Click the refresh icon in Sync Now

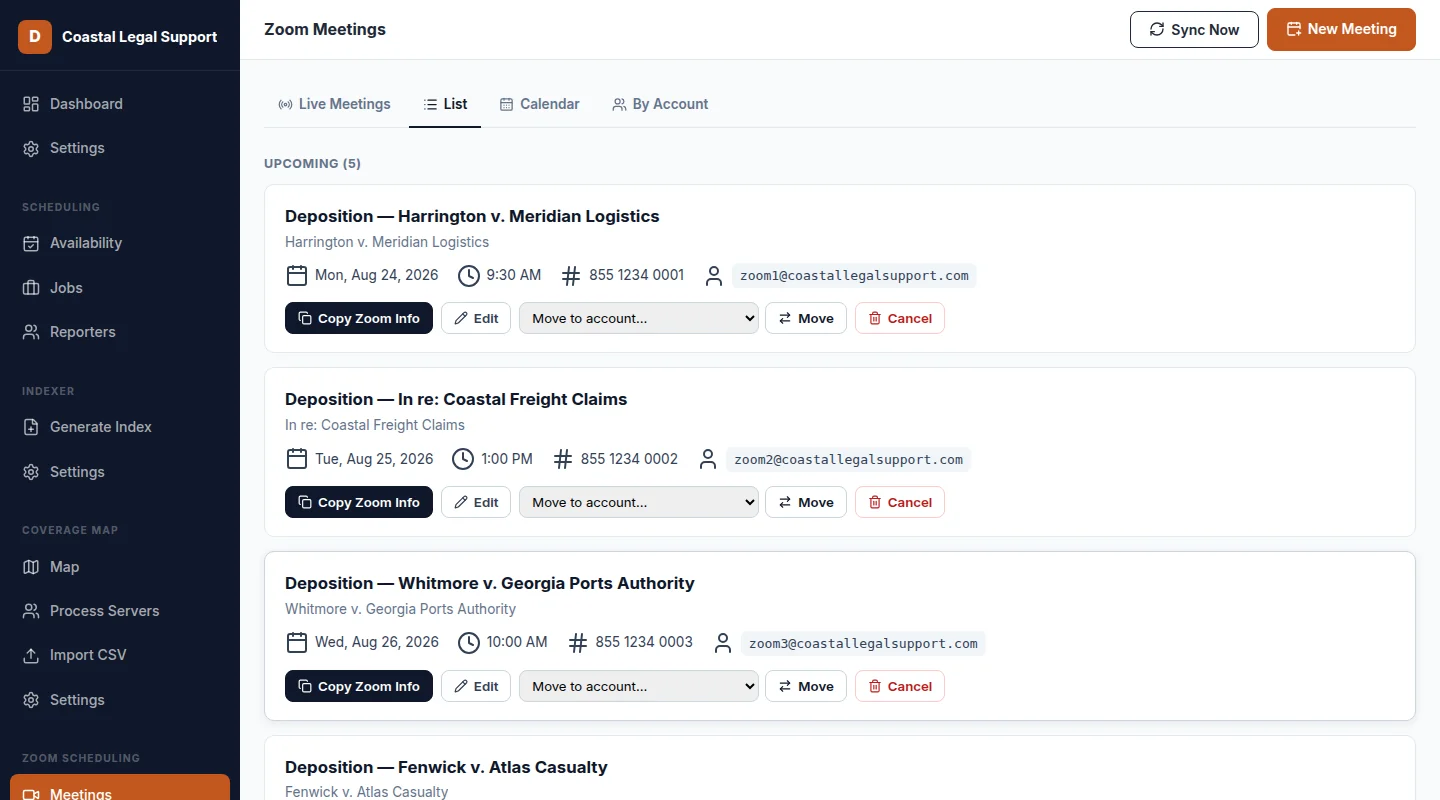coord(1157,30)
